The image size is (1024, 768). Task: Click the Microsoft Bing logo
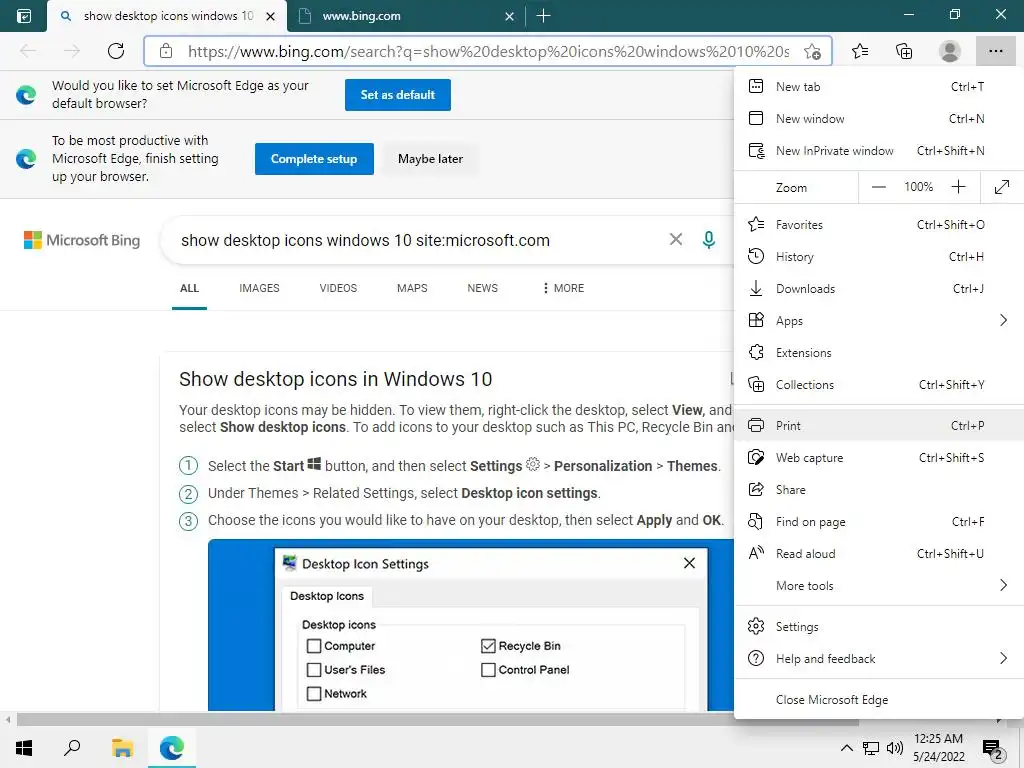(82, 240)
